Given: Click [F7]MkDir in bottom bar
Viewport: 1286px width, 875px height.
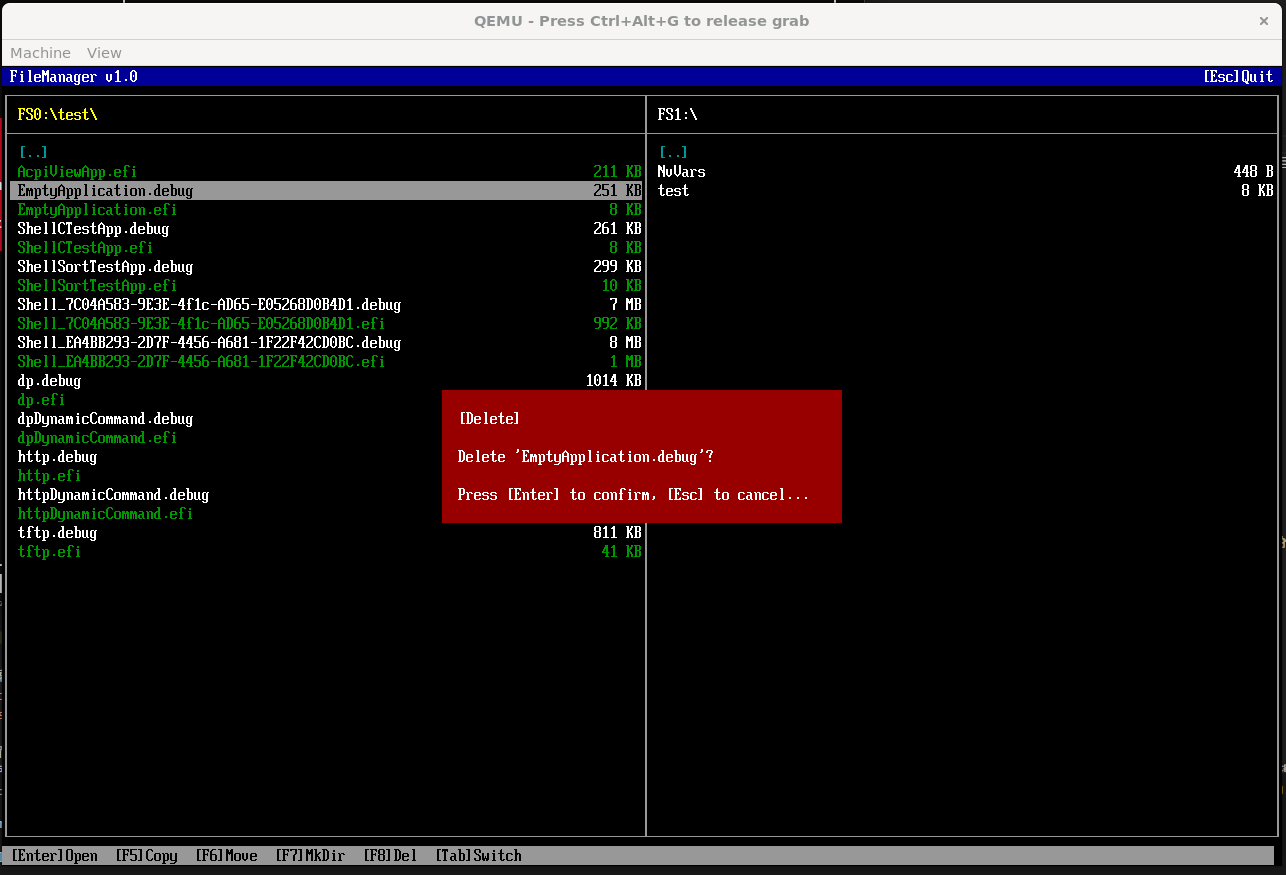Looking at the screenshot, I should (x=310, y=856).
